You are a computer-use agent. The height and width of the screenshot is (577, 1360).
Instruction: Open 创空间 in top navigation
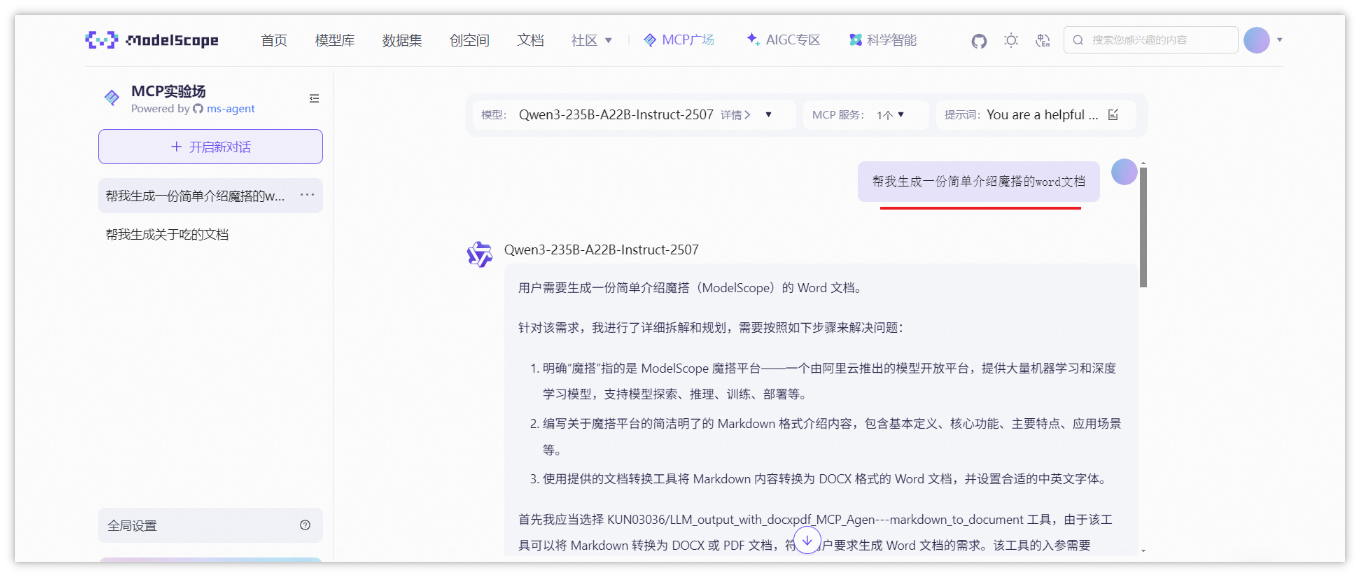[469, 41]
